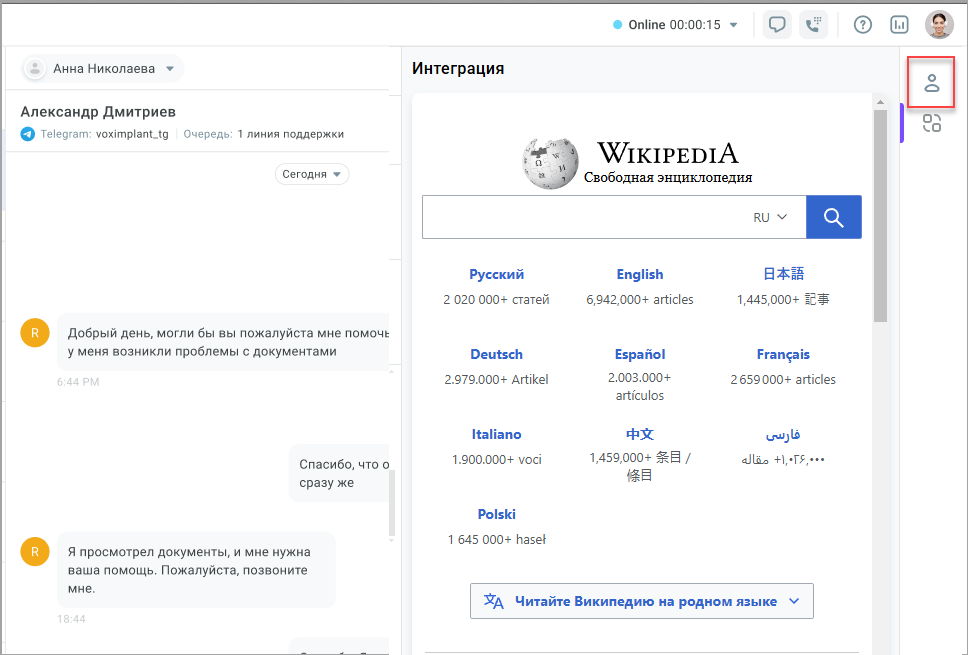Open the integration widgets icon in sidebar
Viewport: 968px width, 655px height.
932,123
